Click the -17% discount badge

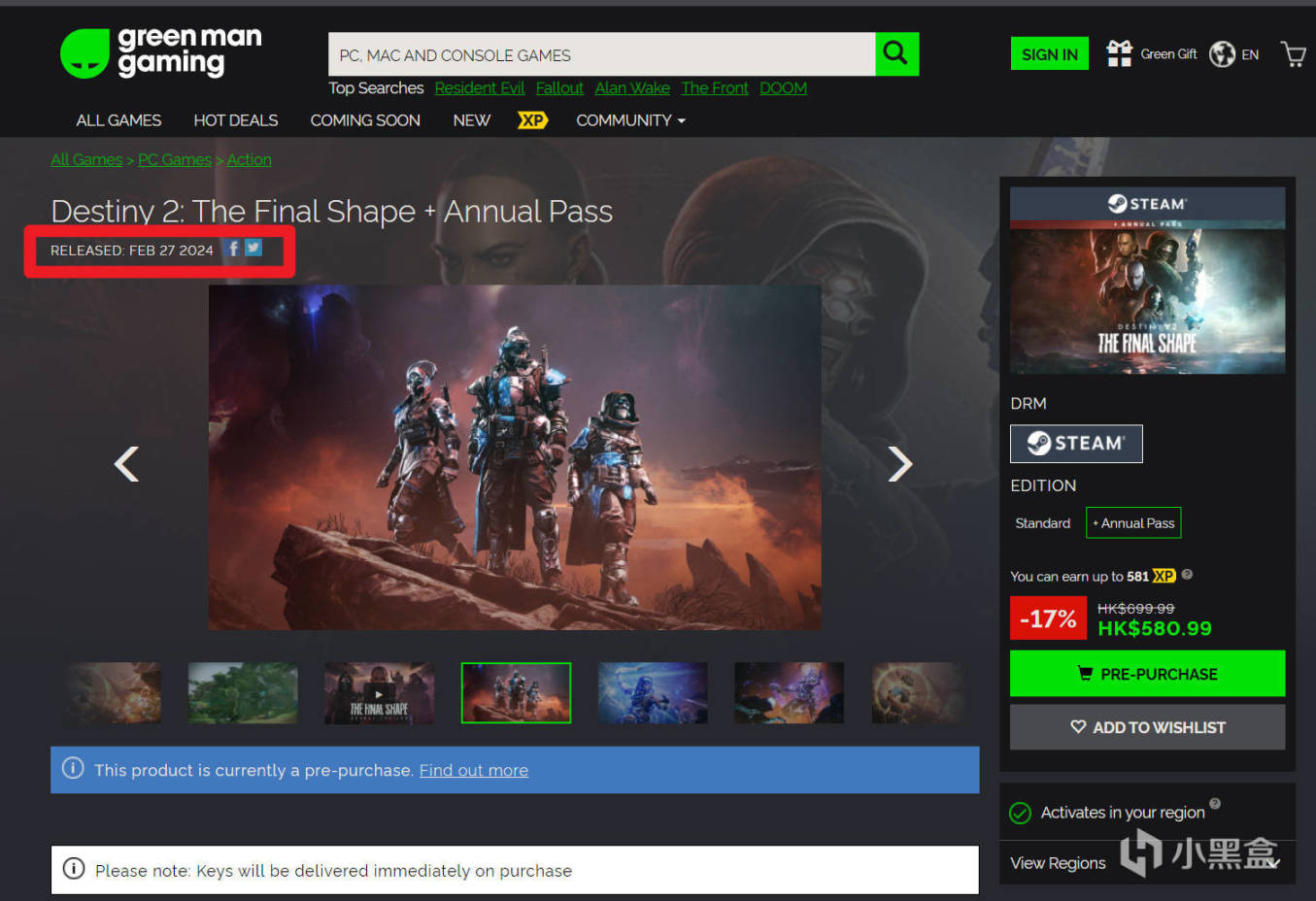tap(1049, 618)
